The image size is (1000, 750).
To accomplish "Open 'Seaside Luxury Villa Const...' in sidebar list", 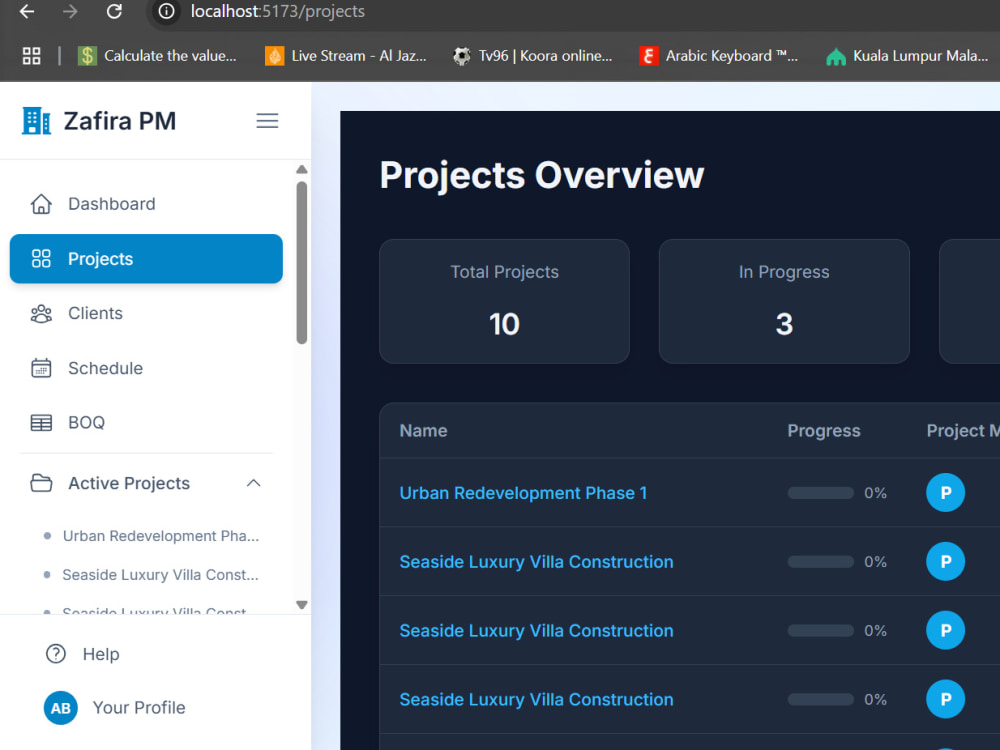I will point(160,575).
